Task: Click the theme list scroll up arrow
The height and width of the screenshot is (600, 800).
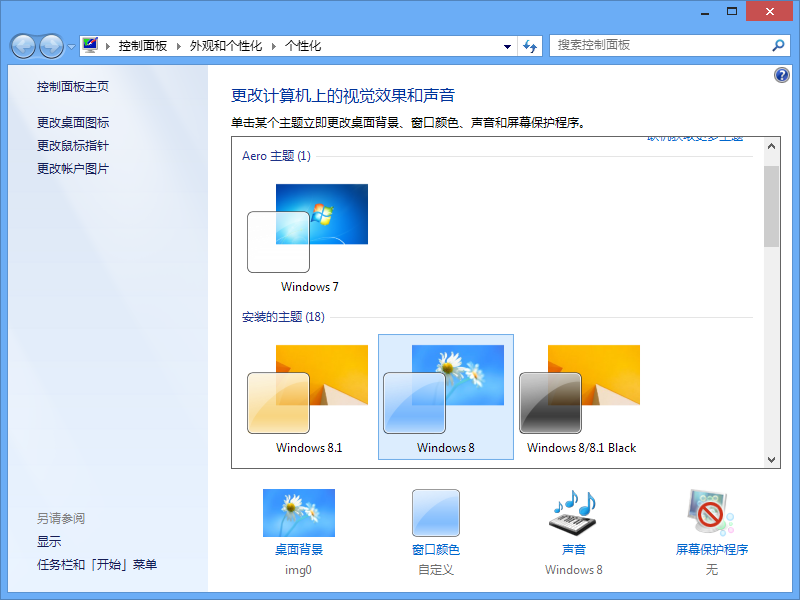Action: [771, 146]
